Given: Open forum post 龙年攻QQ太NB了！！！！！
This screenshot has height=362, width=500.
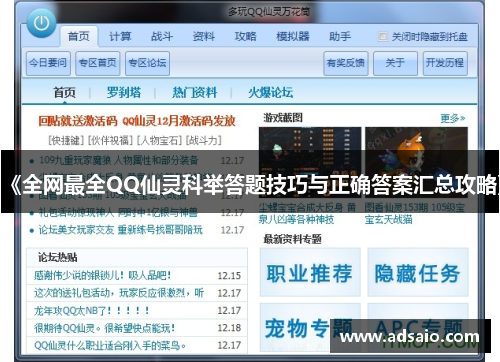Looking at the screenshot, I should point(92,310).
